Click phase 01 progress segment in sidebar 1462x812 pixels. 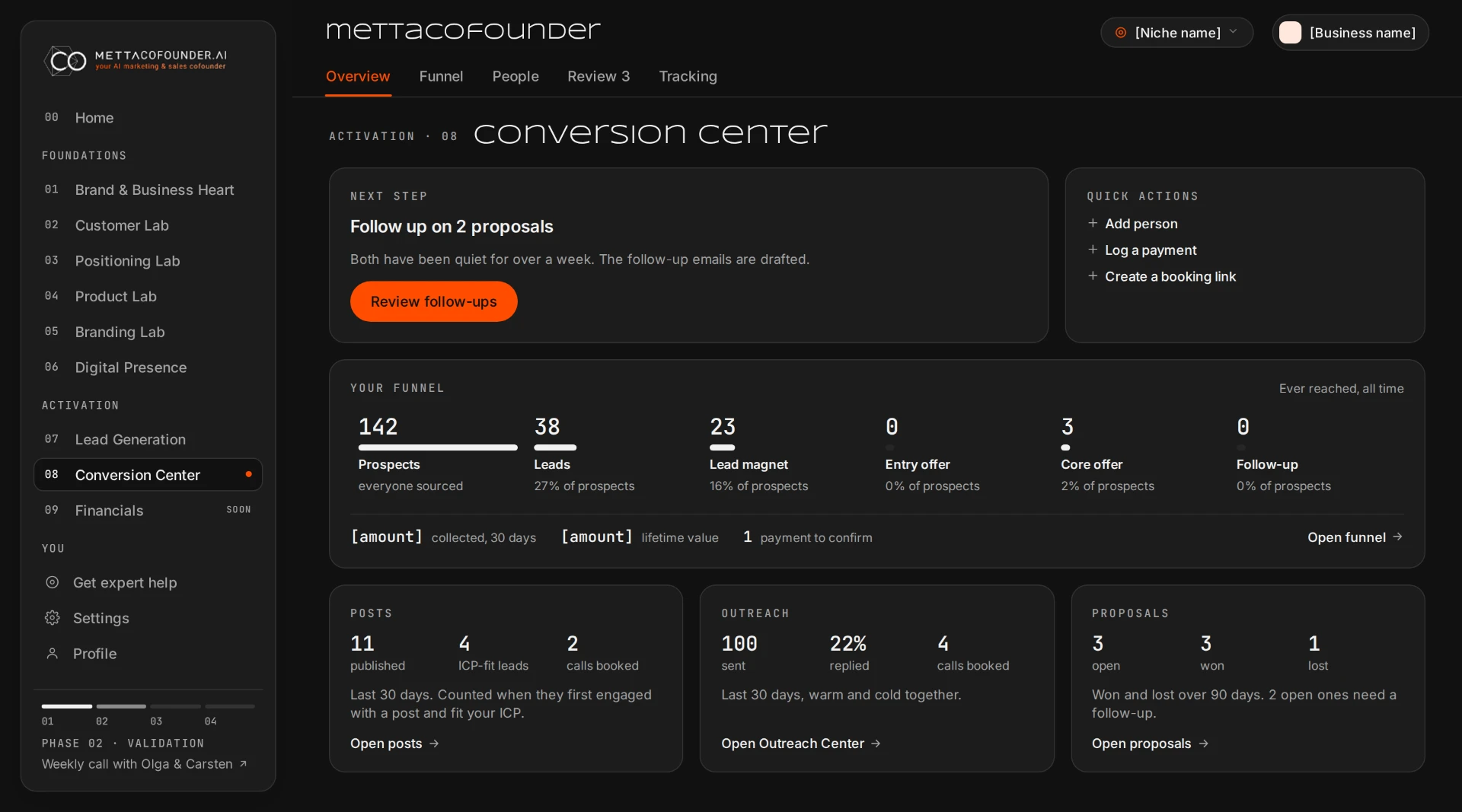(66, 706)
